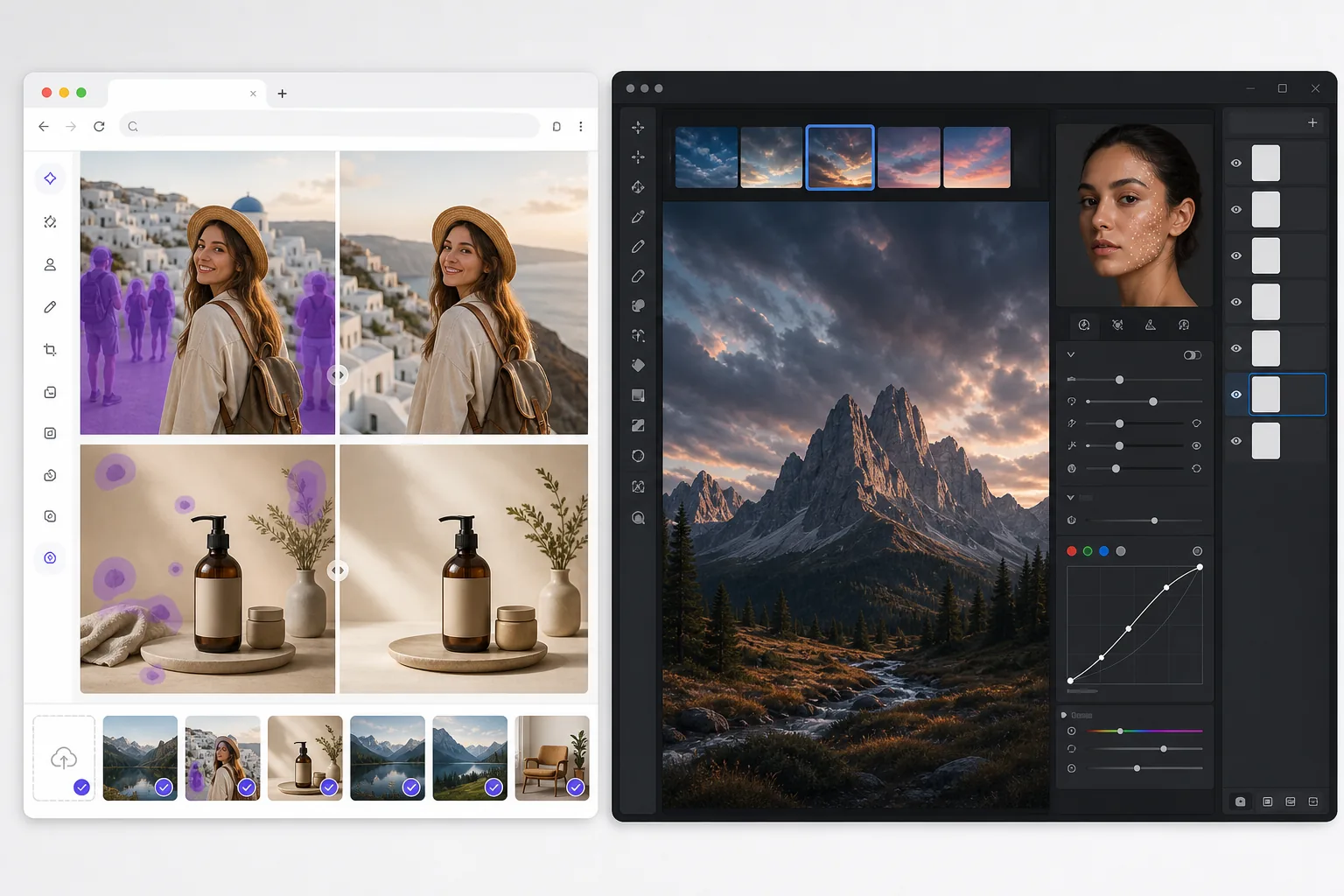Select the blue curve channel dot
The image size is (1344, 896).
1104,551
